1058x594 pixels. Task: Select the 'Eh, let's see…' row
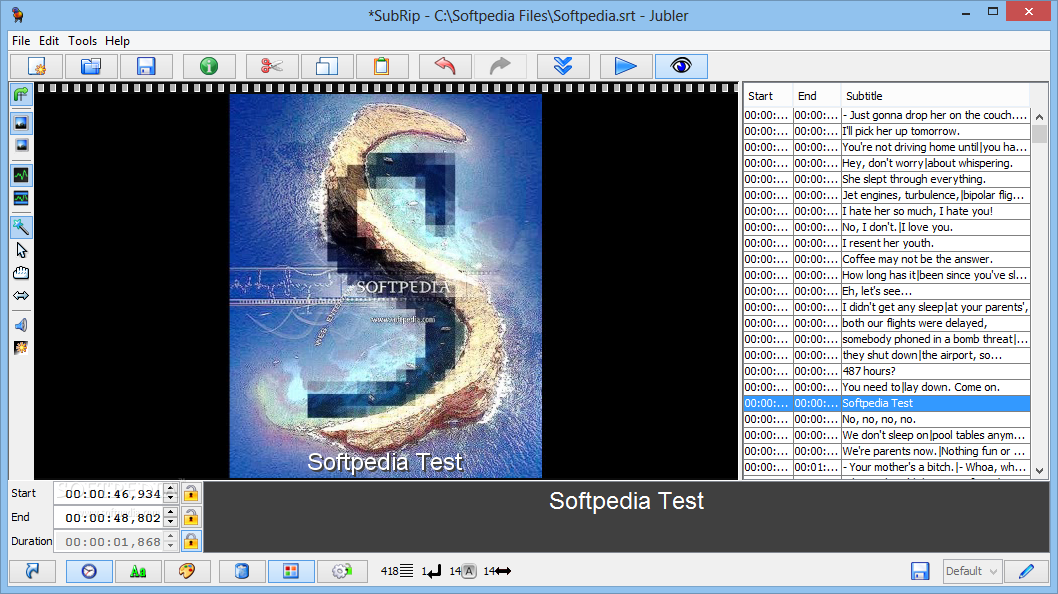coord(887,291)
